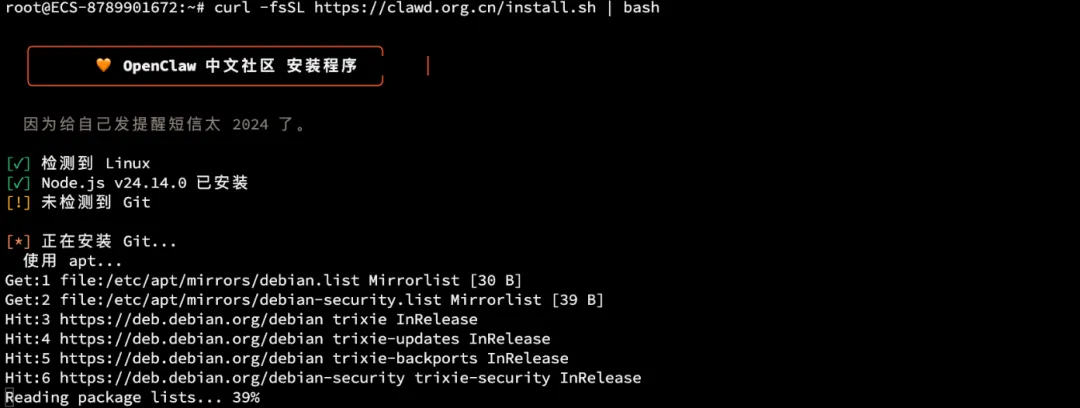Click the trixie-backports repository URL

pos(191,358)
